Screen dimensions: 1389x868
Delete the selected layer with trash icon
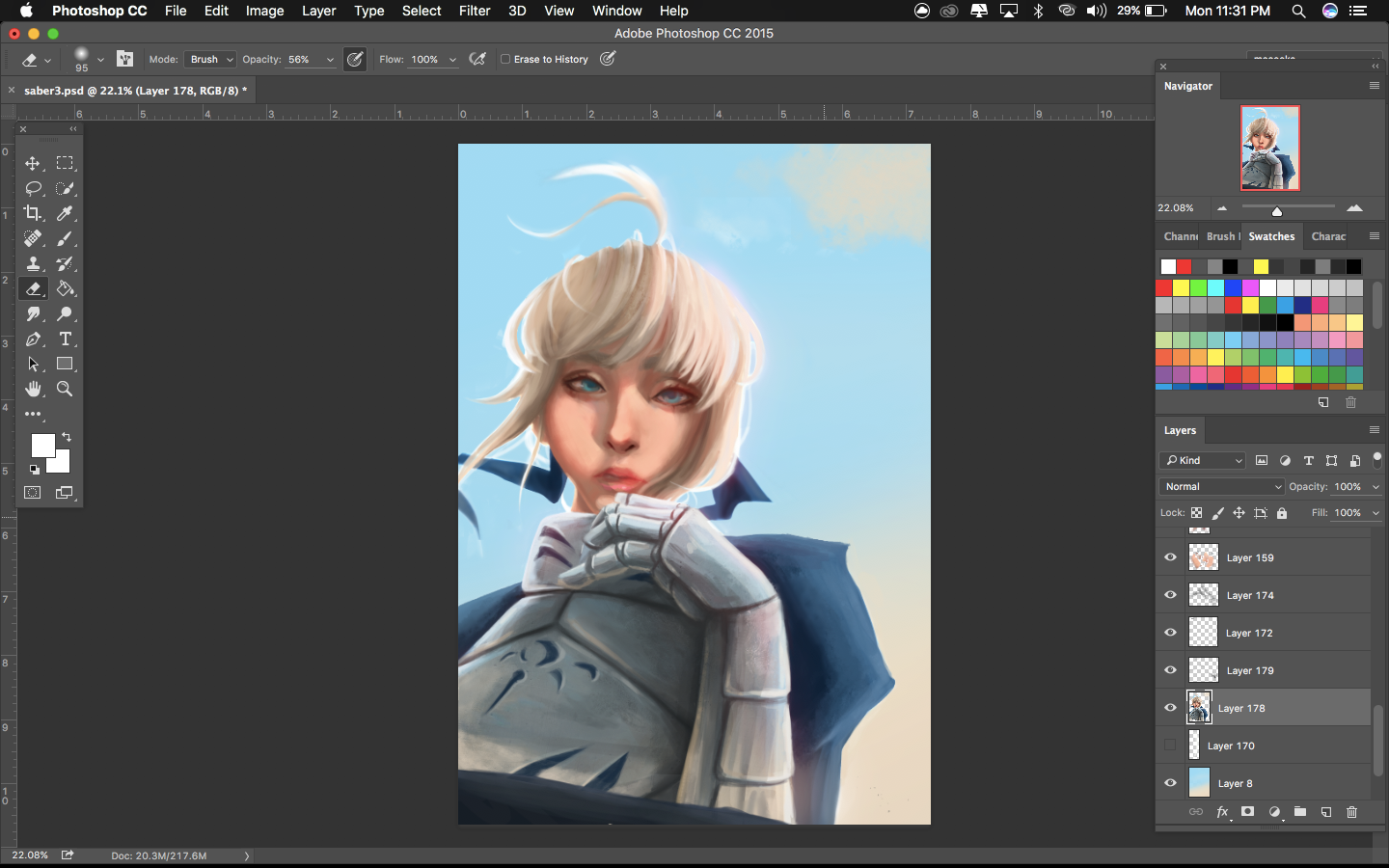tap(1351, 812)
